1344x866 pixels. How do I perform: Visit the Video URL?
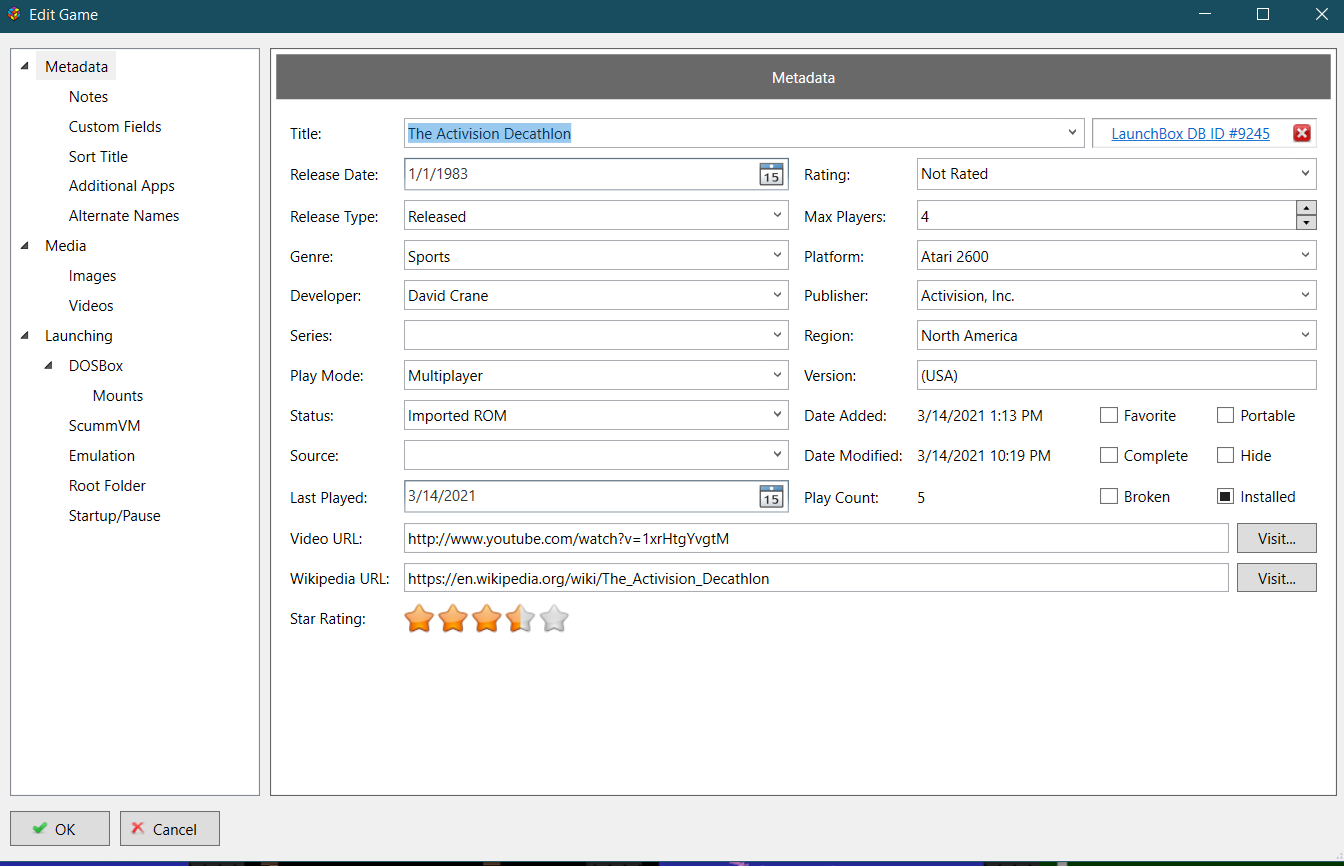point(1276,538)
